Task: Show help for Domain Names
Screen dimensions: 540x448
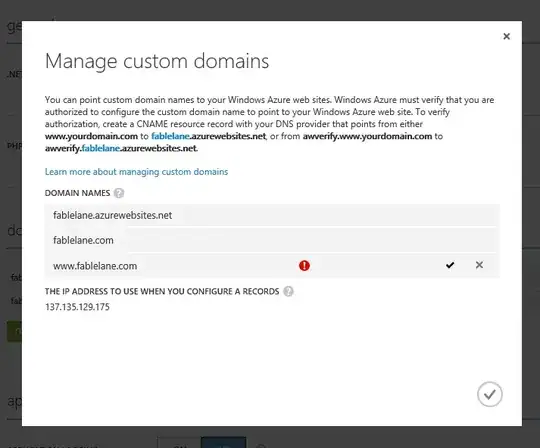Action: tap(119, 193)
